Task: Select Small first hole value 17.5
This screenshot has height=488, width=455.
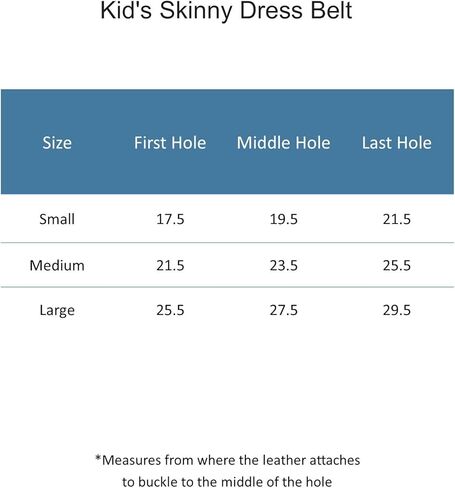Action: [170, 219]
